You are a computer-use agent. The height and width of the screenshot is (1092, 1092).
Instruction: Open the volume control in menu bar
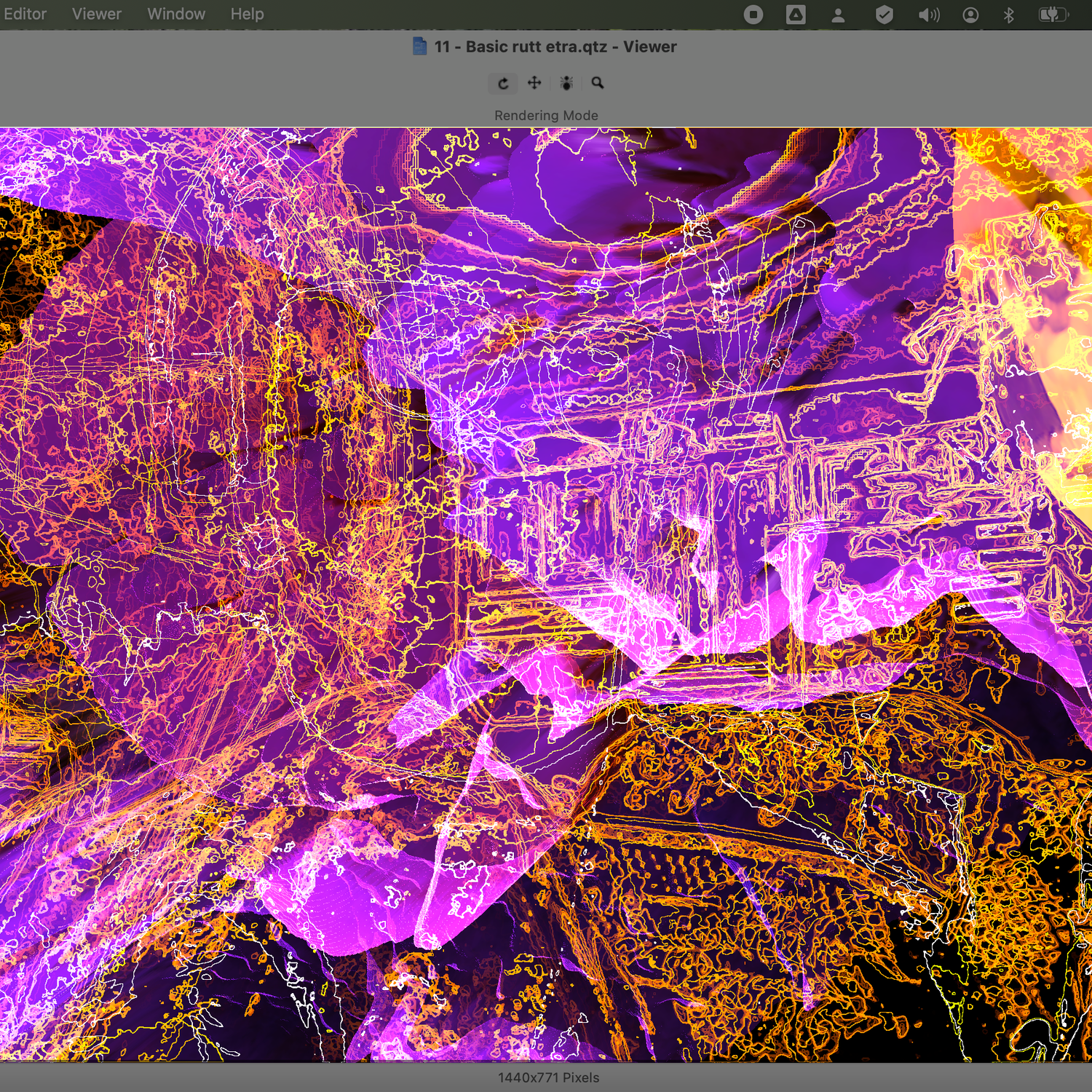click(928, 15)
